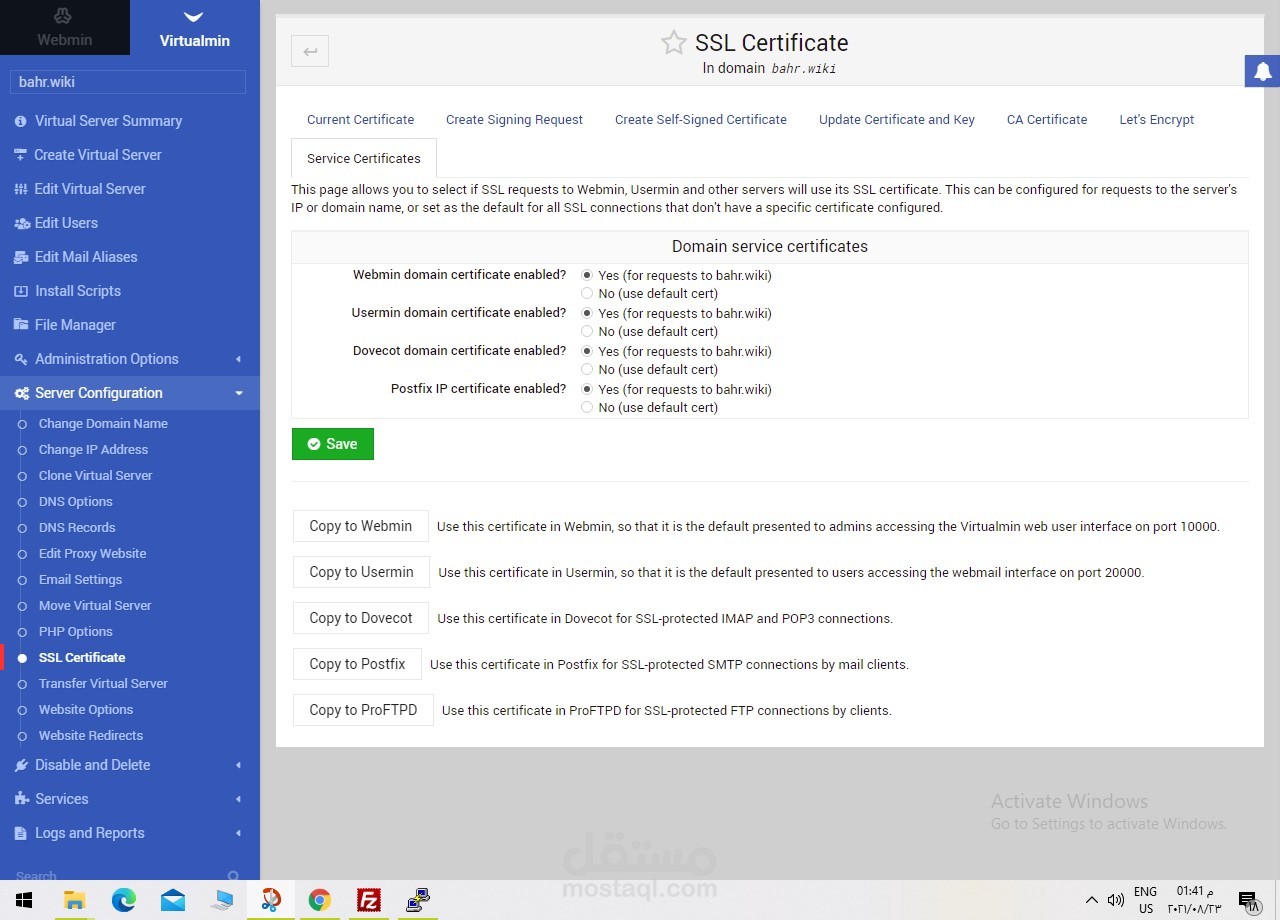Select Yes for Dovecot domain certificate

[587, 351]
